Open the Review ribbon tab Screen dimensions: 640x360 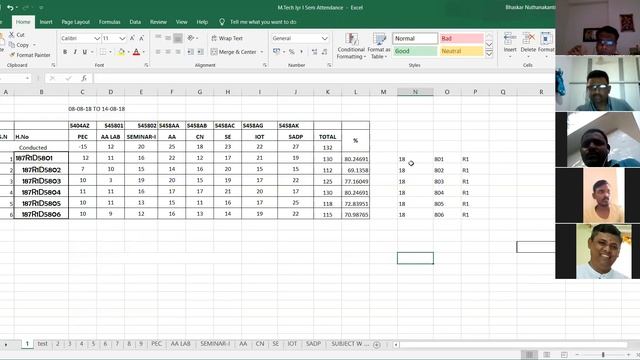pos(158,22)
